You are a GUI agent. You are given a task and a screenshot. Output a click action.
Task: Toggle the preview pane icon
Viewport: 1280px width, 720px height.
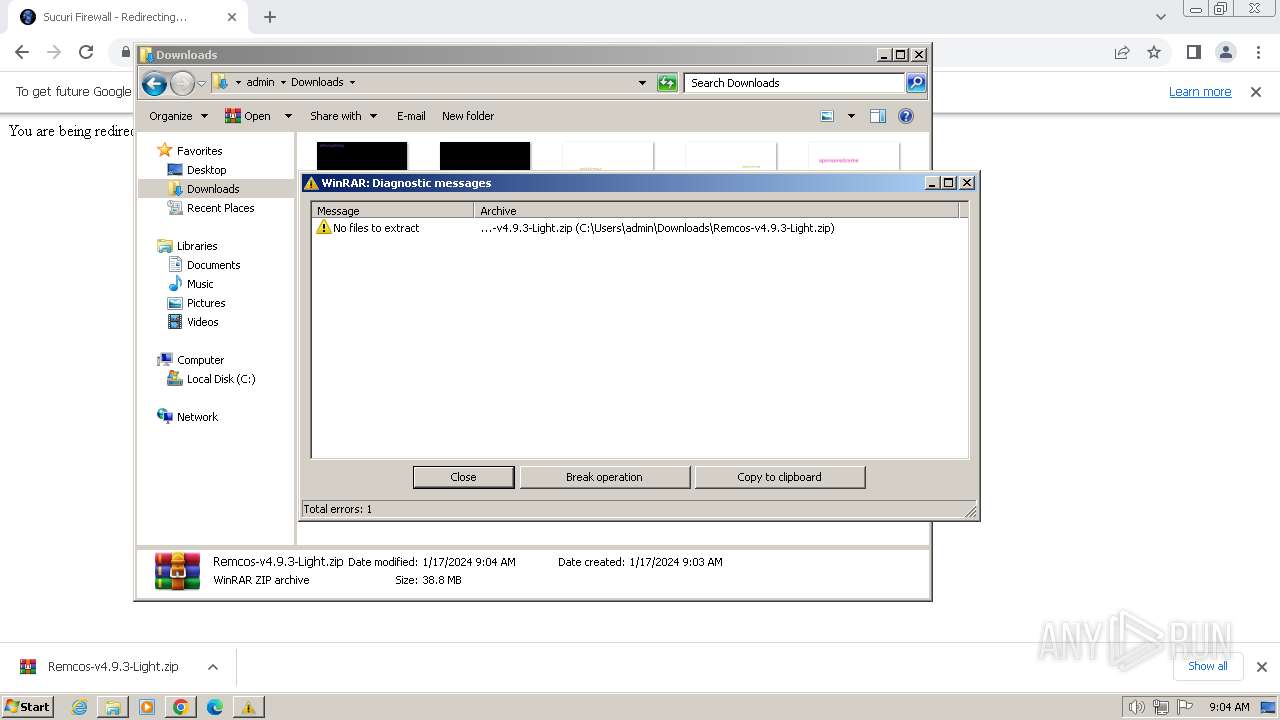[878, 116]
